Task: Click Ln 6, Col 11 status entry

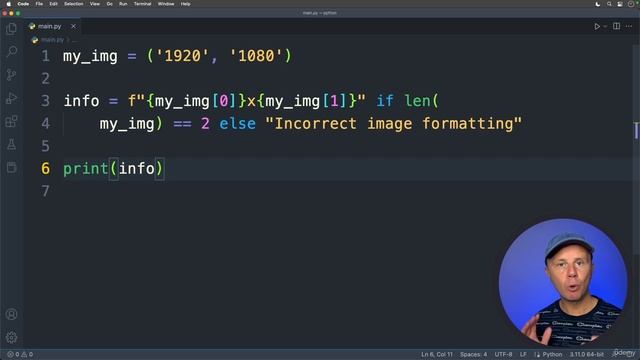Action: click(x=437, y=354)
